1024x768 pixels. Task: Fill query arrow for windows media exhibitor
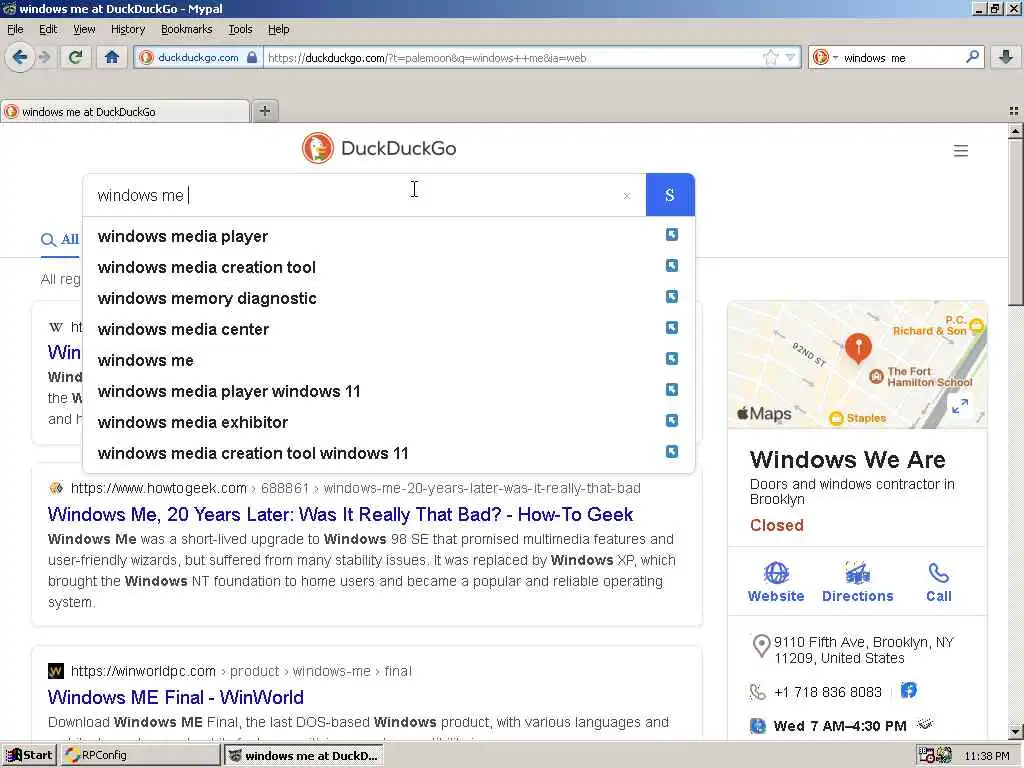(x=671, y=420)
